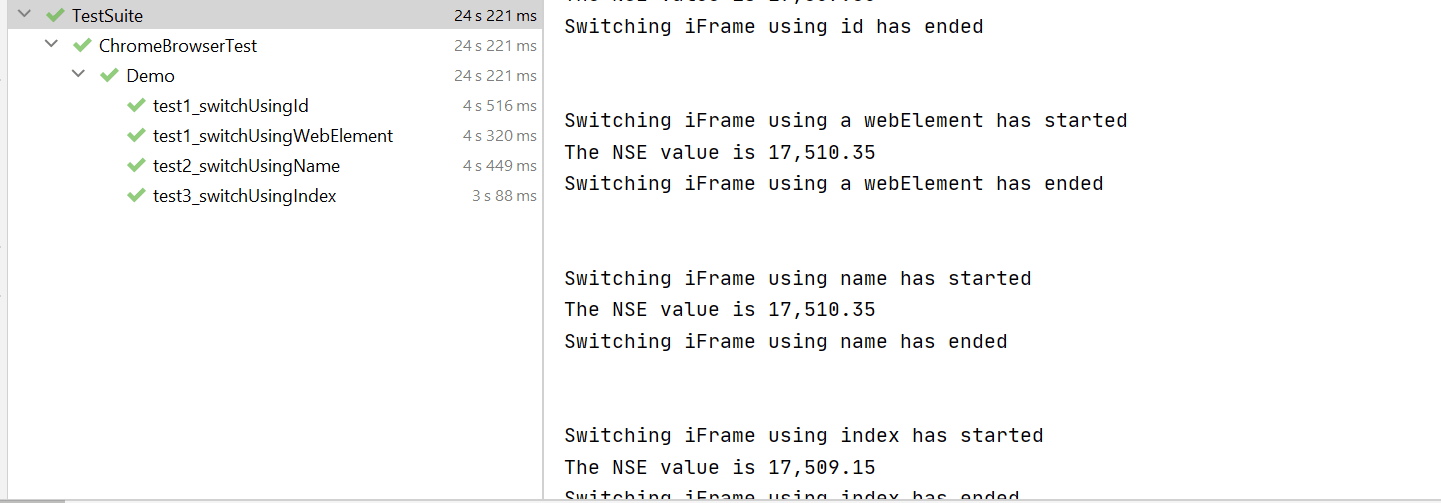Collapse the ChromeBrowserTest node chevron

click(x=51, y=45)
